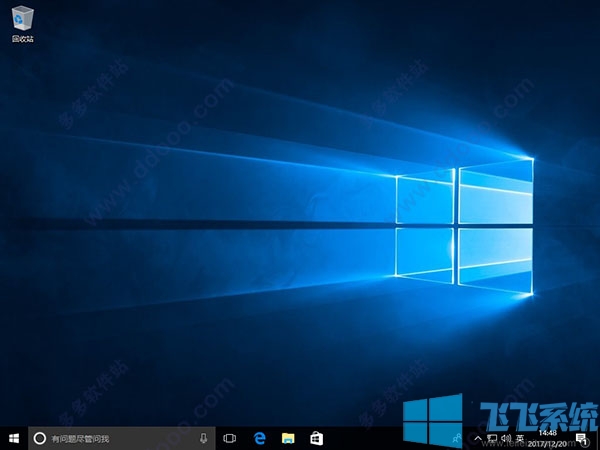The height and width of the screenshot is (450, 600).
Task: Select the Recycle Bin desktop icon
Action: coord(20,18)
